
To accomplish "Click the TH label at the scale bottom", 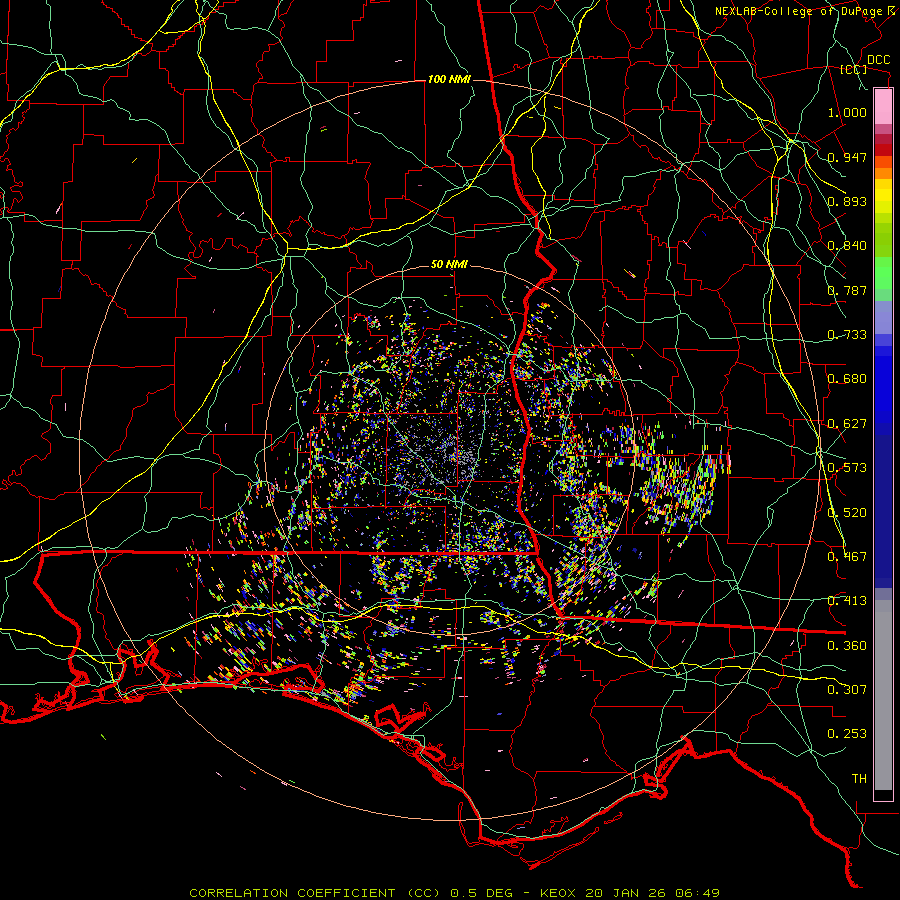I will pyautogui.click(x=859, y=779).
